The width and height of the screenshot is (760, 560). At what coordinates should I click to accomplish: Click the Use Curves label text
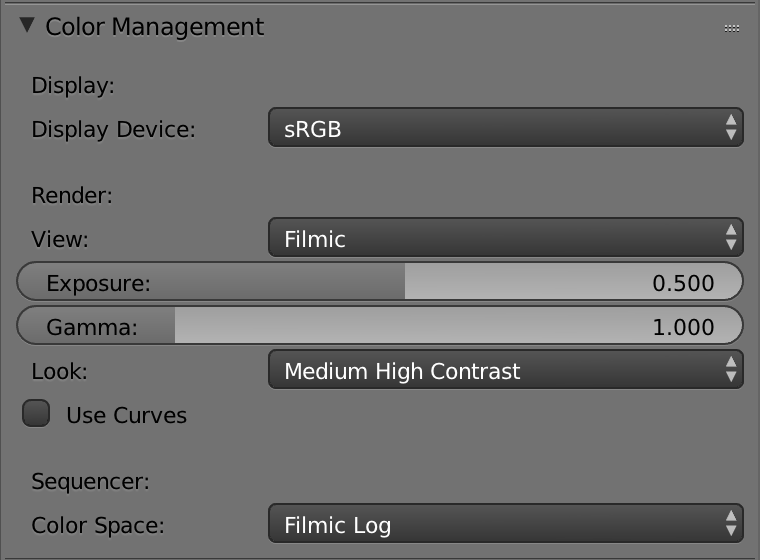coord(126,415)
